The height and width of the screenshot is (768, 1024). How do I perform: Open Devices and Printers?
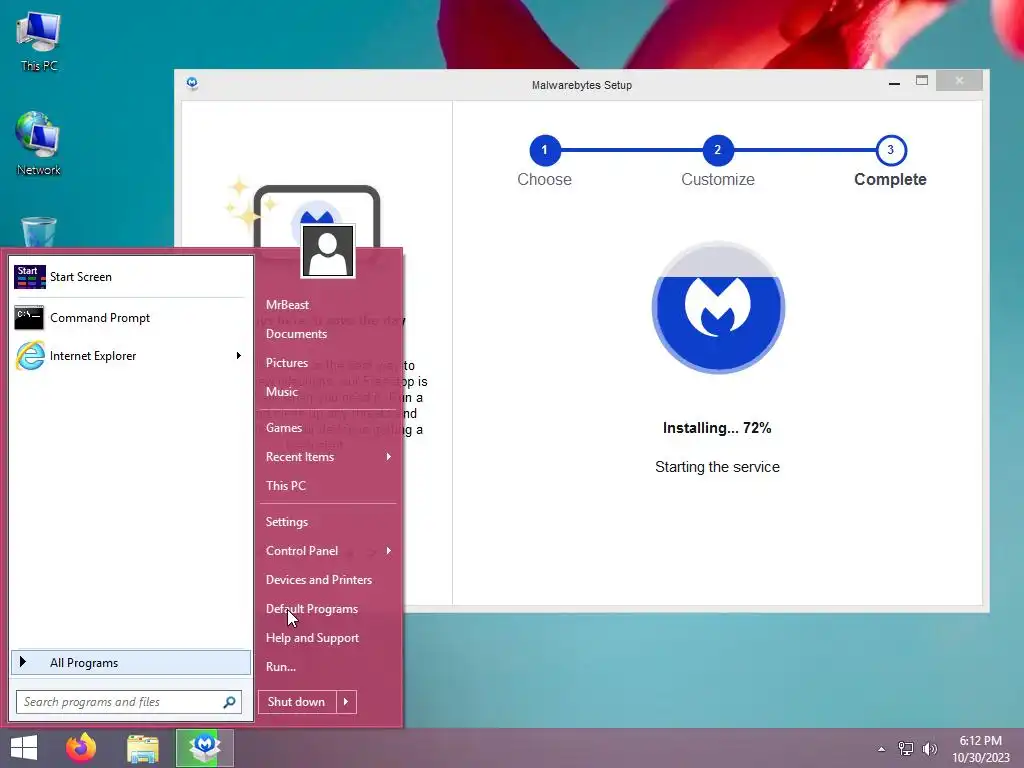tap(319, 580)
